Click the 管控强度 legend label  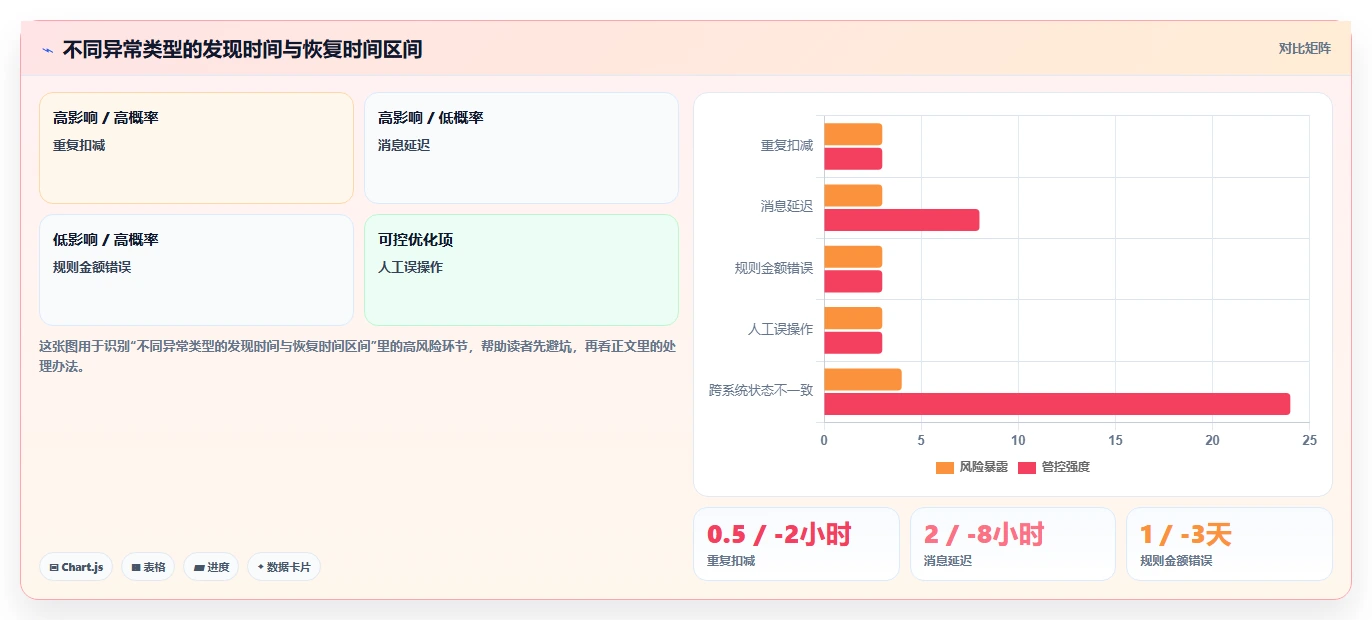[x=1065, y=468]
